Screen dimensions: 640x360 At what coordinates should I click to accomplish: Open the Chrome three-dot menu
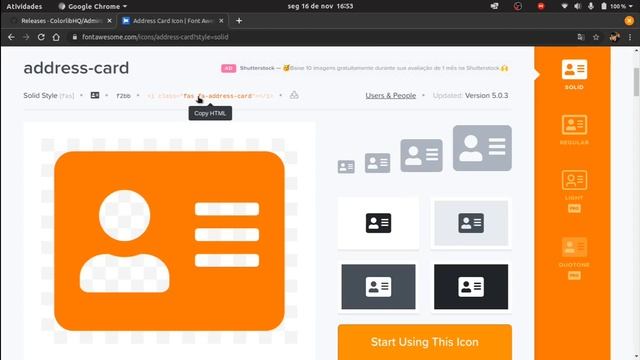pyautogui.click(x=630, y=37)
